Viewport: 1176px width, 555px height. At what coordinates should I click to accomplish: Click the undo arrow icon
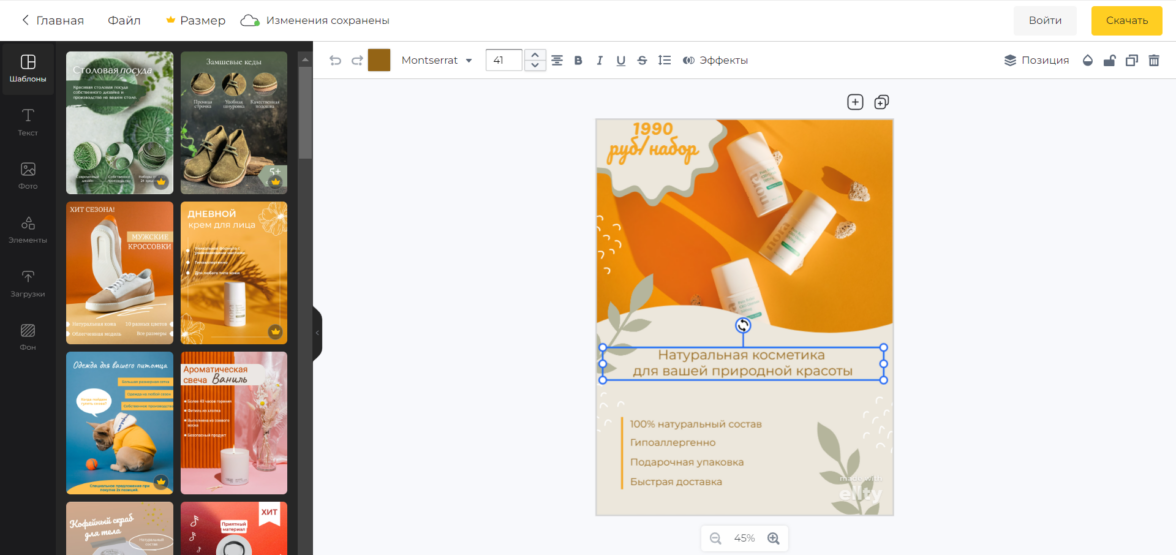tap(335, 61)
